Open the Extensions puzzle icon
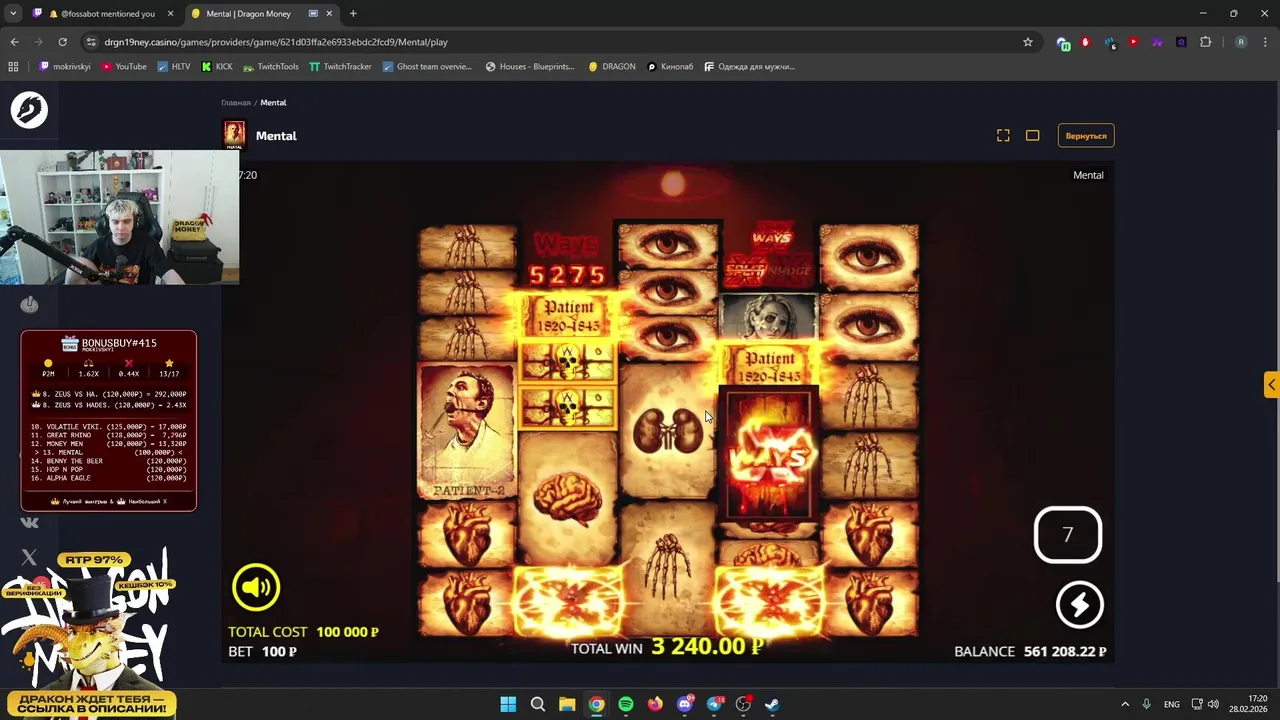Screen dimensions: 1280x720 point(1205,42)
